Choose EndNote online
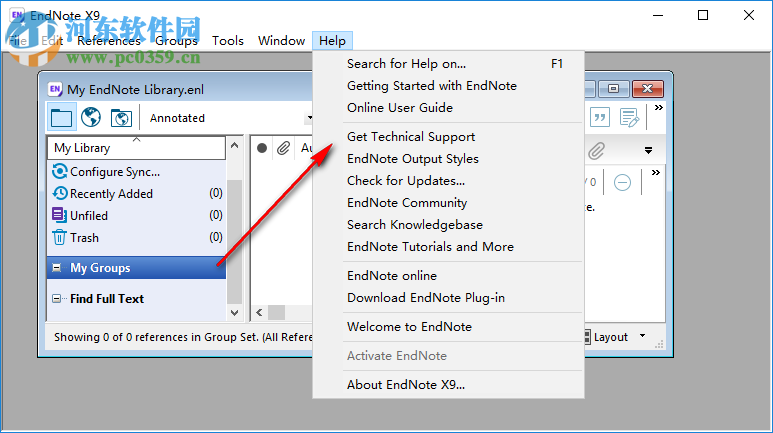This screenshot has height=433, width=773. point(449,276)
